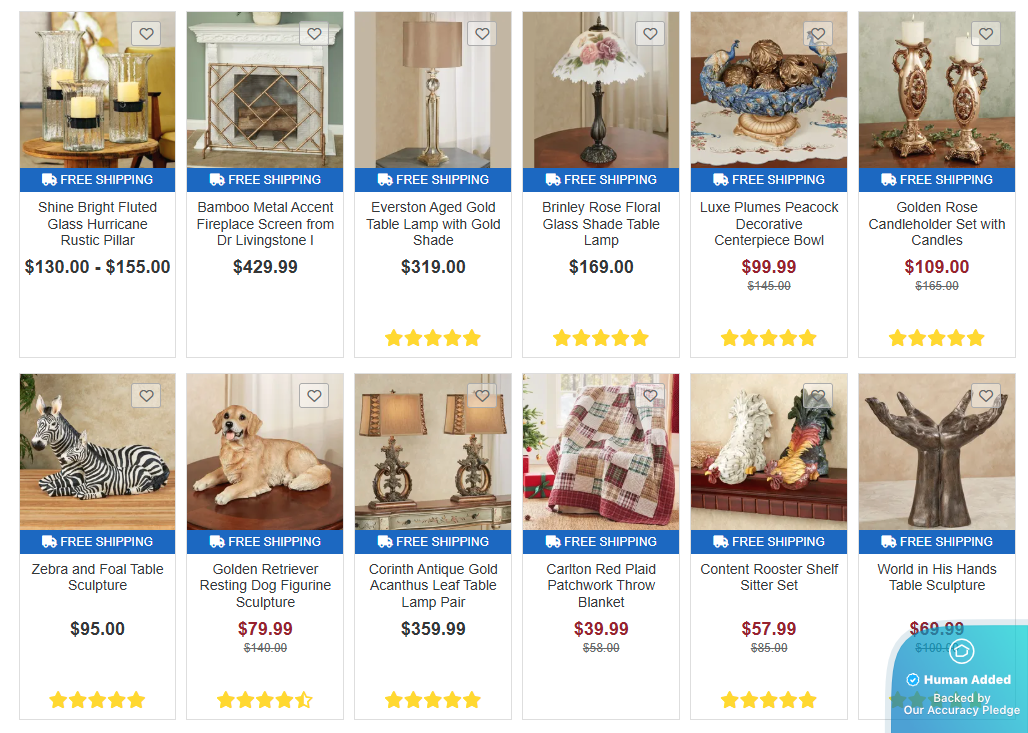Click star rating of Golden Retriever Figurine
This screenshot has height=733, width=1028.
(265, 700)
